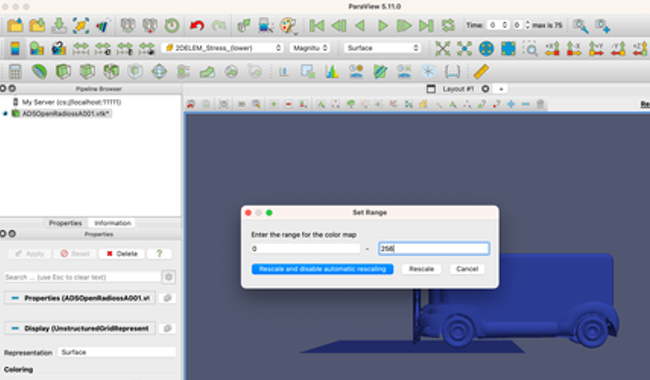Click the Find Data magnifier icon
The image size is (650, 380).
click(x=580, y=26)
